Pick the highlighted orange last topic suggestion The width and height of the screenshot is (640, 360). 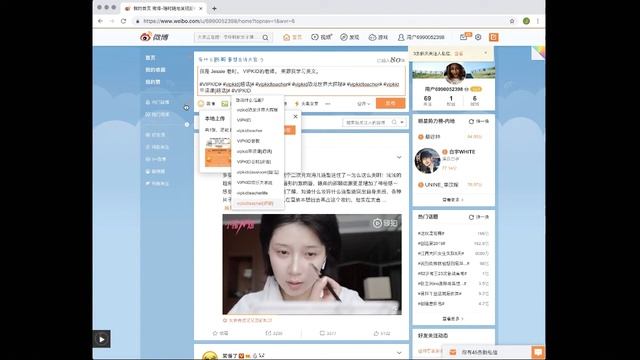click(x=255, y=203)
